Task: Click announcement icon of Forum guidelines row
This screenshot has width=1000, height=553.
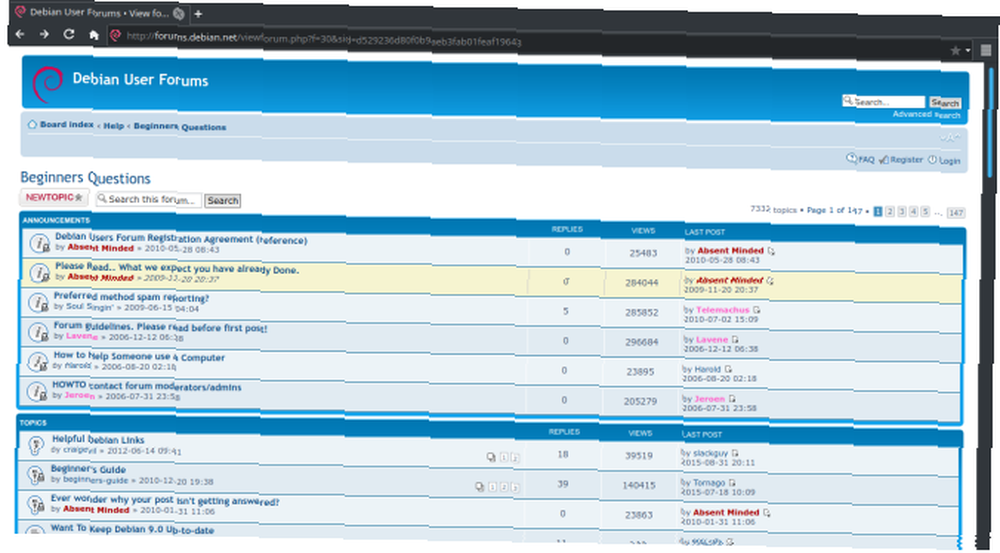Action: (x=38, y=332)
